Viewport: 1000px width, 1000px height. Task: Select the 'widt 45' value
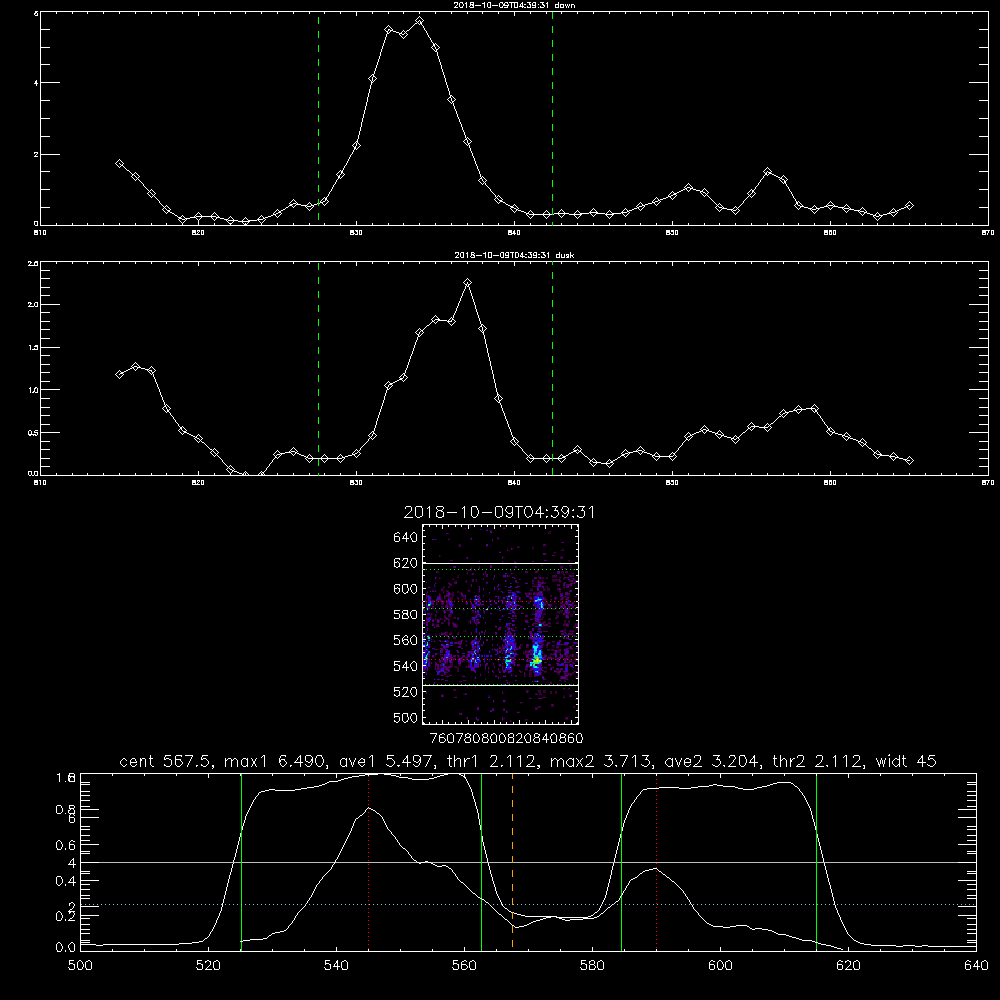click(906, 761)
